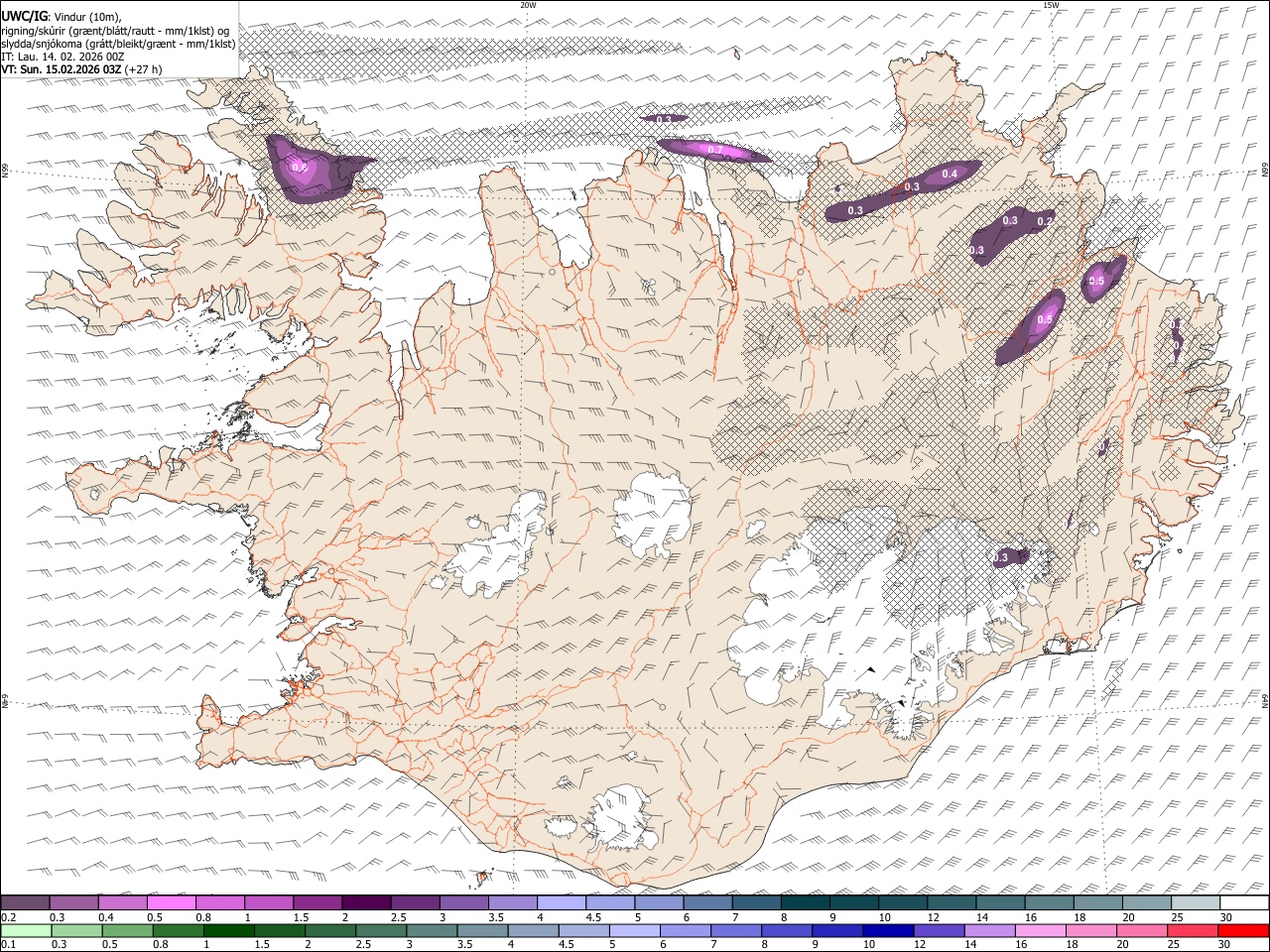Select the white swatch after 30 in upper legend
Image resolution: width=1270 pixels, height=952 pixels.
(x=1245, y=903)
